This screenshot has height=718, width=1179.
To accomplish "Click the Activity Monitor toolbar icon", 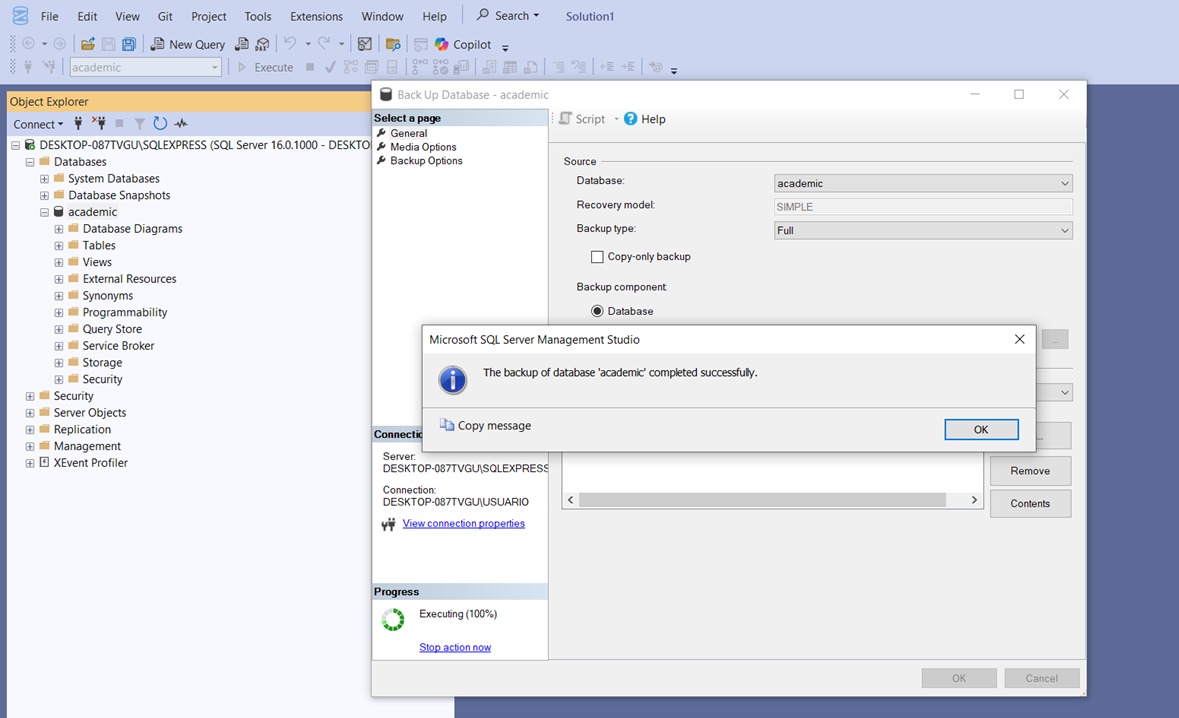I will click(x=365, y=44).
